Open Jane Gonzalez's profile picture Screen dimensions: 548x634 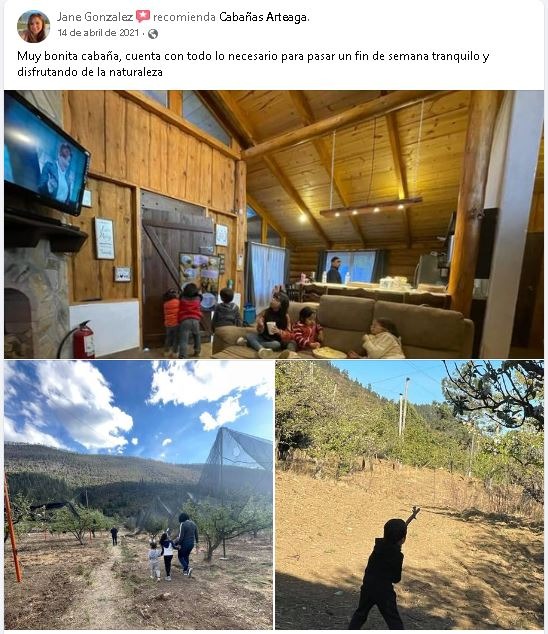tap(33, 26)
